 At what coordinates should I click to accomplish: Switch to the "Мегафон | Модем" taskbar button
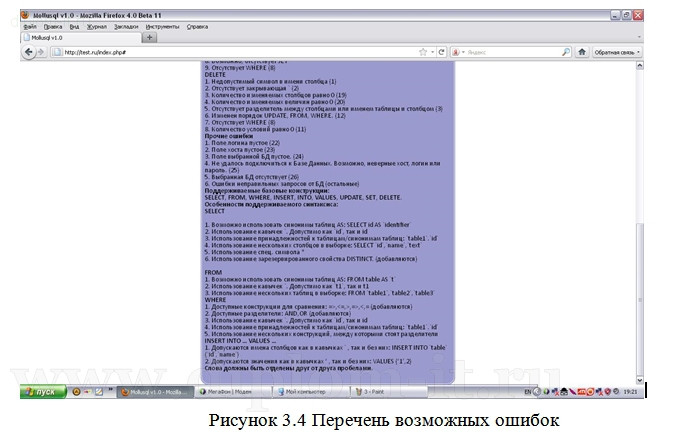233,392
